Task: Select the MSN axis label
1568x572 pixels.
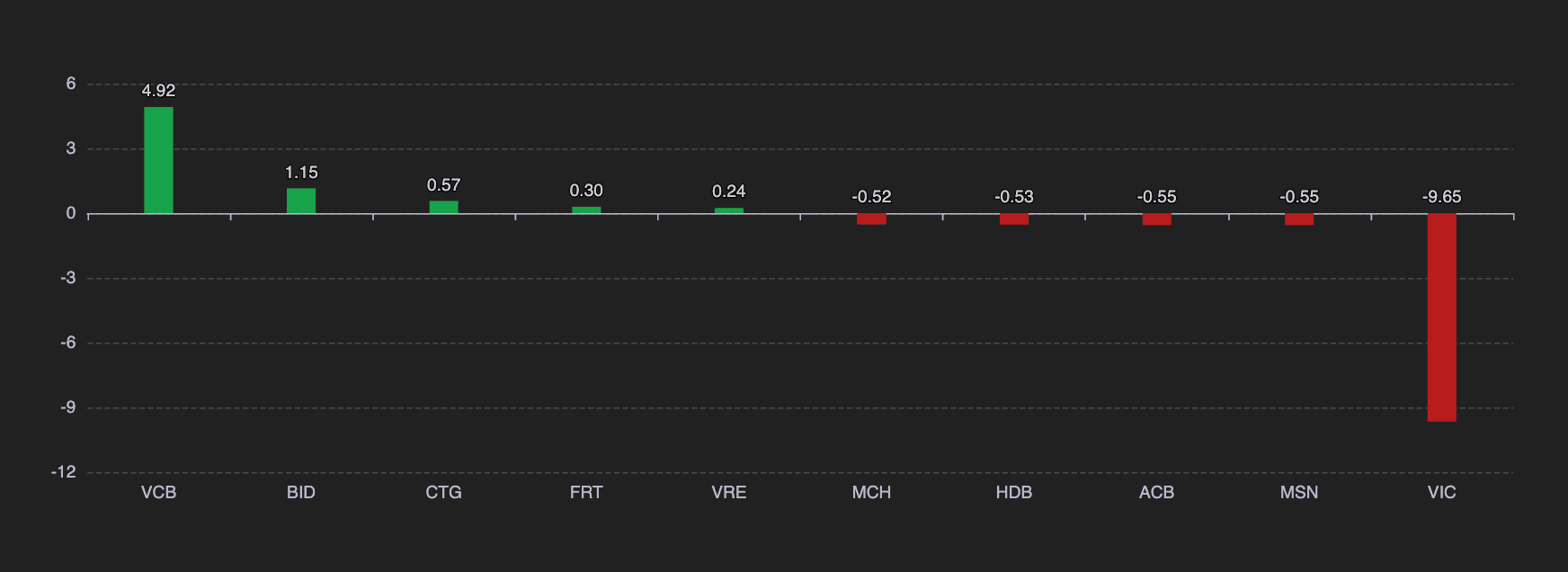Action: 1299,493
